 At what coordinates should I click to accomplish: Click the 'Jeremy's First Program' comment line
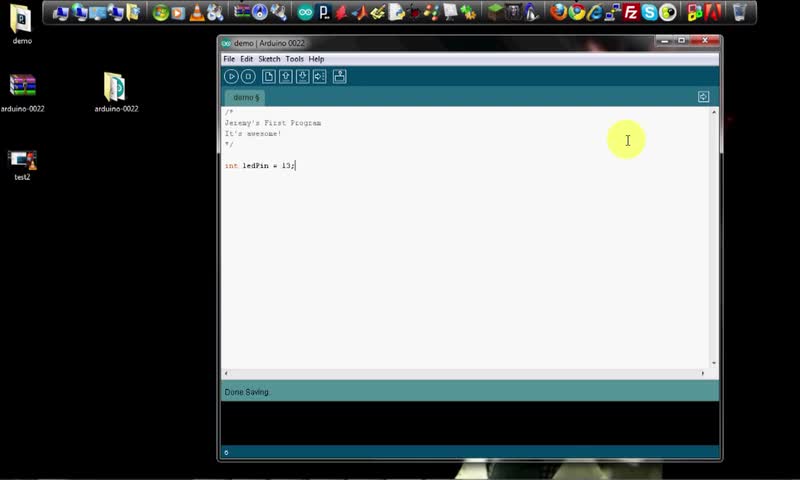[273, 123]
